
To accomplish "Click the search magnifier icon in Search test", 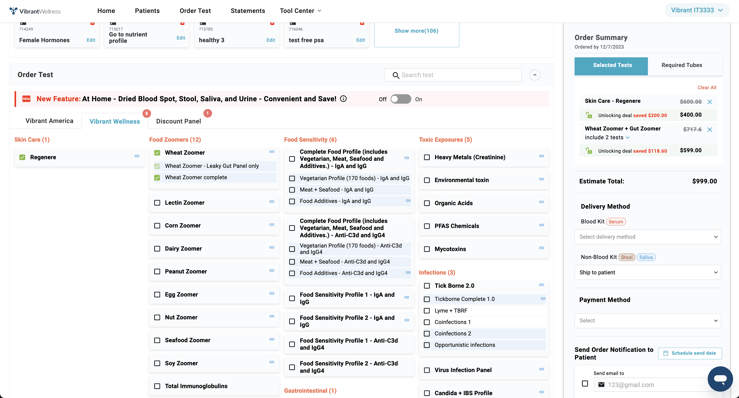I will tap(396, 75).
